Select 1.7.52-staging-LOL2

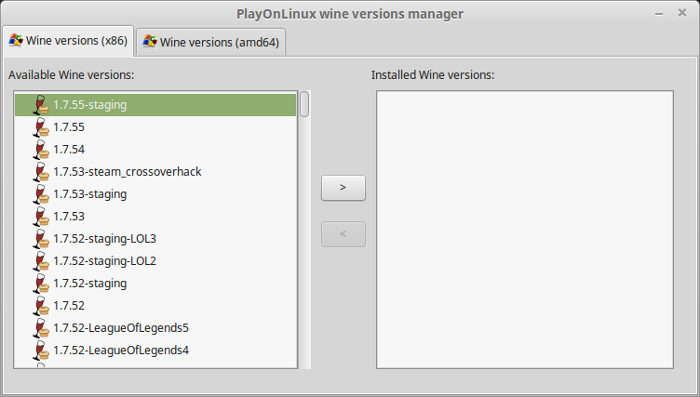click(x=155, y=261)
